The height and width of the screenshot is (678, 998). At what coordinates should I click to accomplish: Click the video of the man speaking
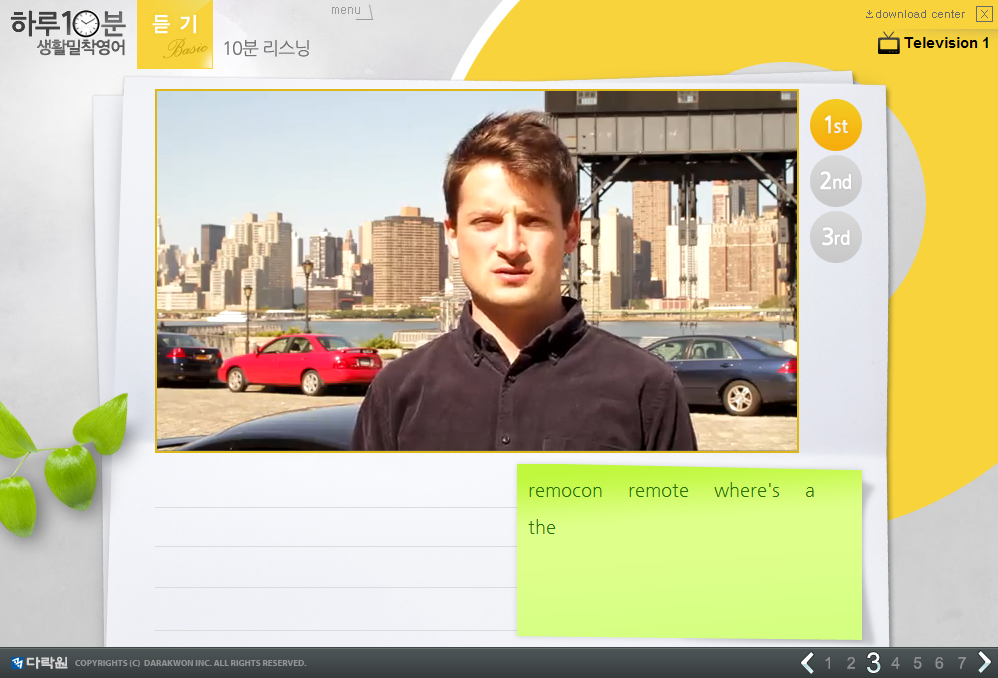(477, 271)
